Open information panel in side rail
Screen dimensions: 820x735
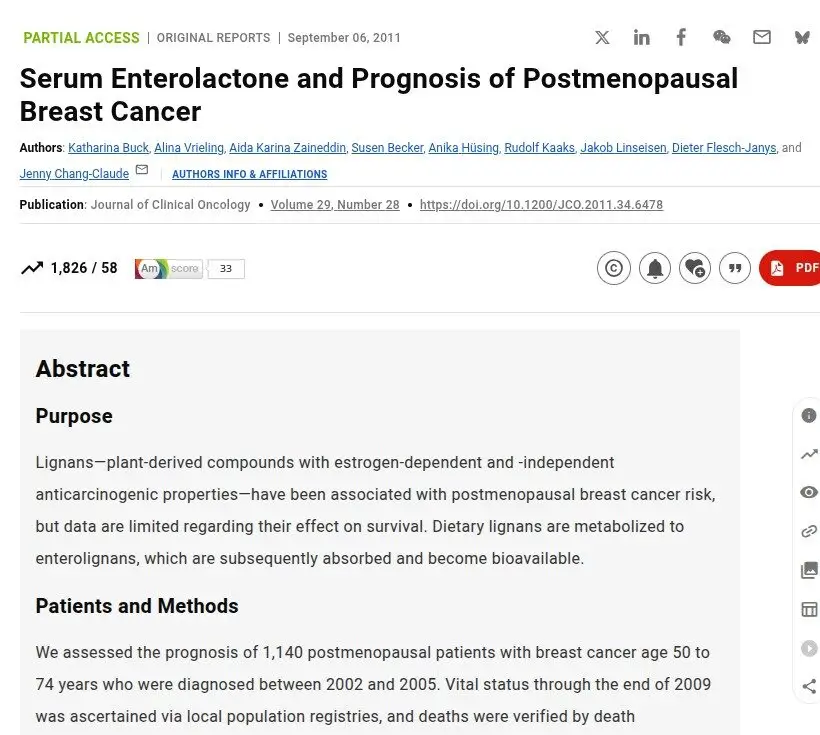[x=808, y=415]
